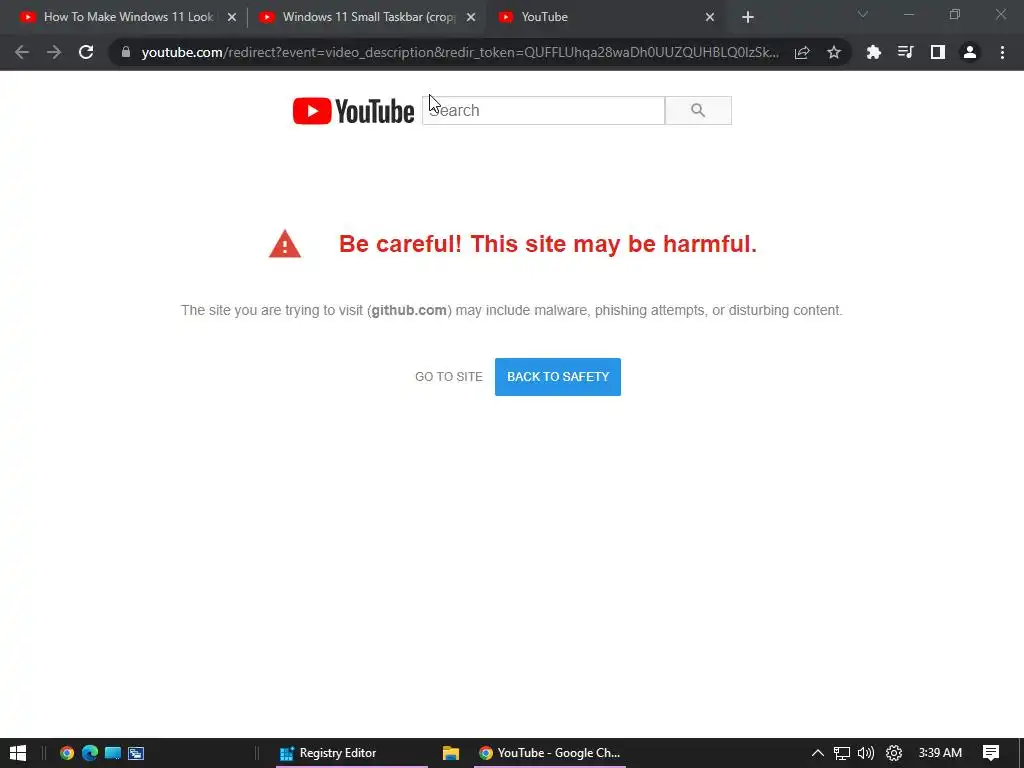Open the blue monitor icon next to Edge
This screenshot has width=1024, height=768.
(113, 753)
